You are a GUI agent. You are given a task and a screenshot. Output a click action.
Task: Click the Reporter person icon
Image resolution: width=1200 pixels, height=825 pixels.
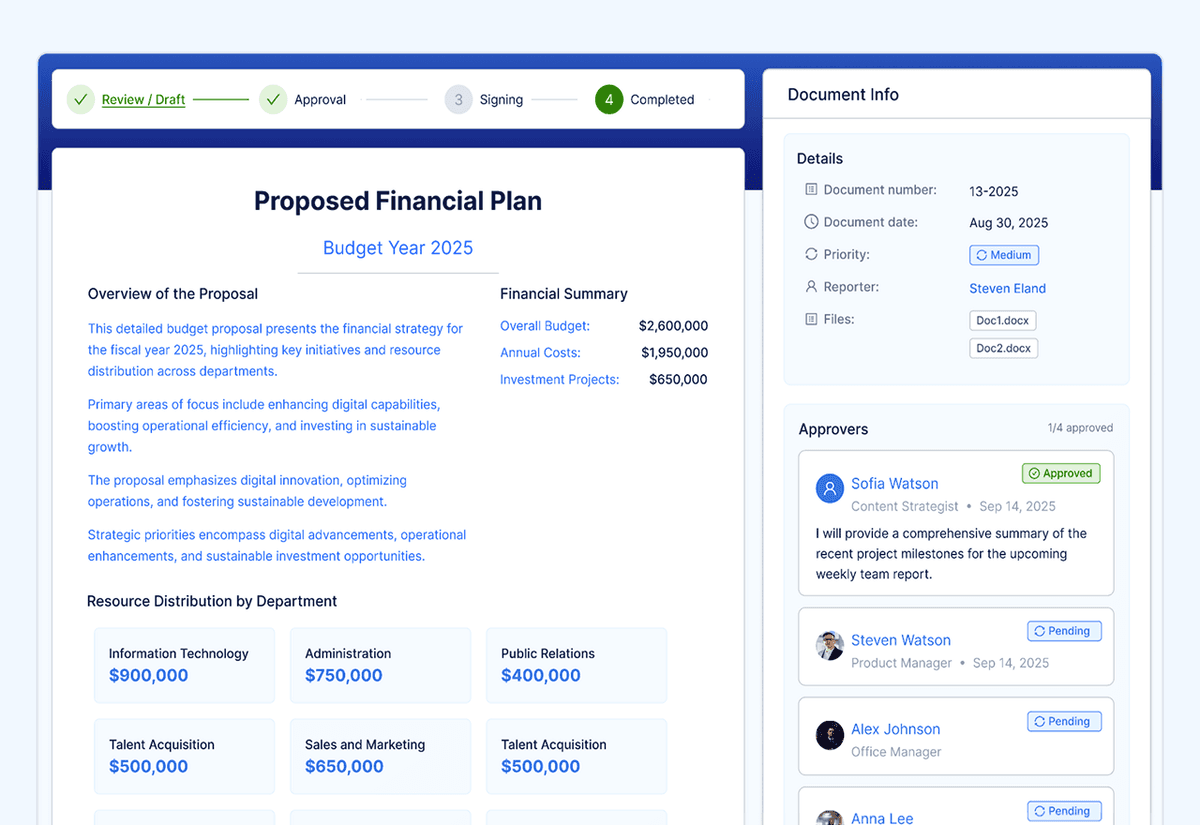click(811, 287)
